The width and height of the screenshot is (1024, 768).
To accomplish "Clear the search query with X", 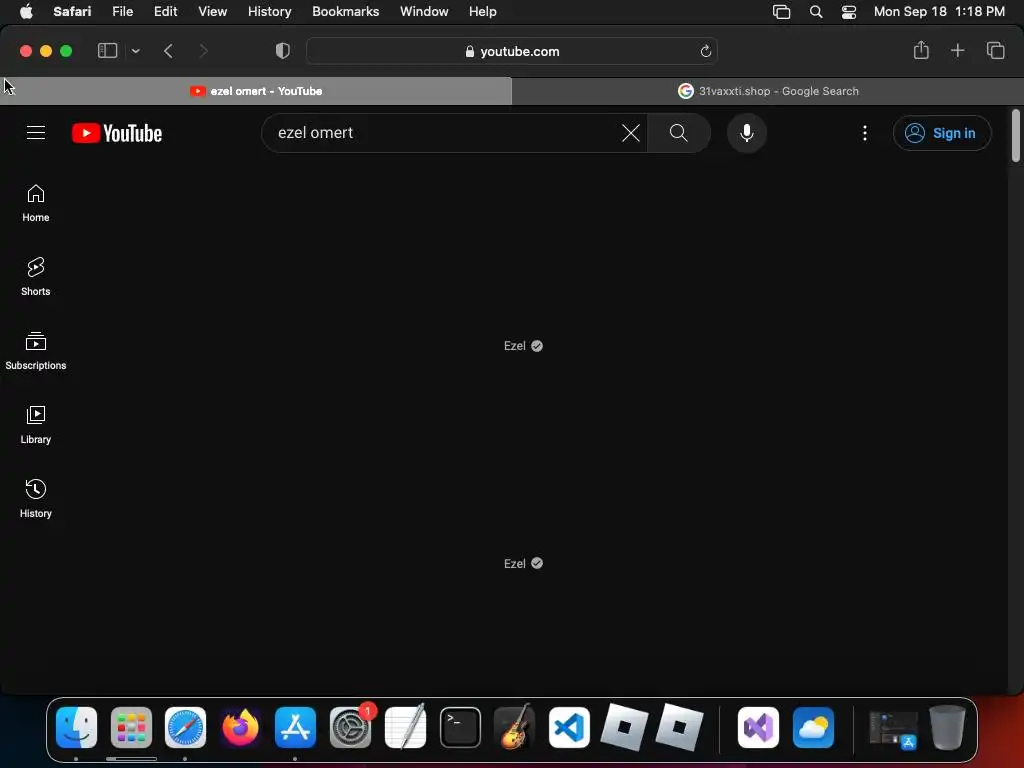I will pyautogui.click(x=631, y=133).
